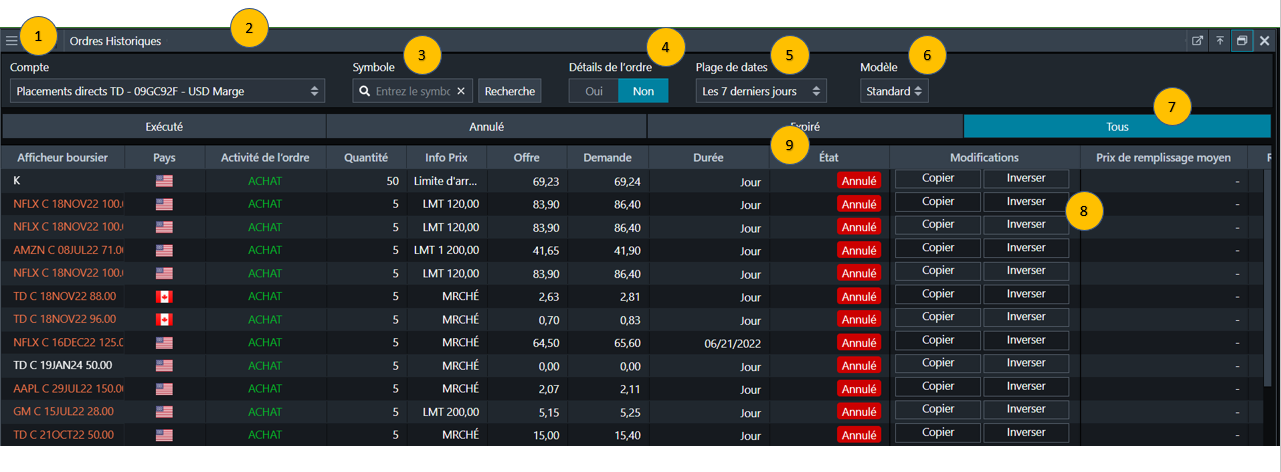Set Détails de l'ordre to Non
Viewport: 1281px width, 472px height.
643,91
